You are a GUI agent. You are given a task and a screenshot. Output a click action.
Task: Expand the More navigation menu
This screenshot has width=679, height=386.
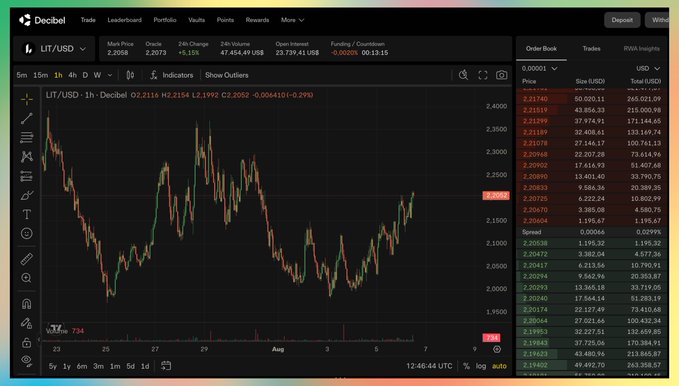pos(292,20)
